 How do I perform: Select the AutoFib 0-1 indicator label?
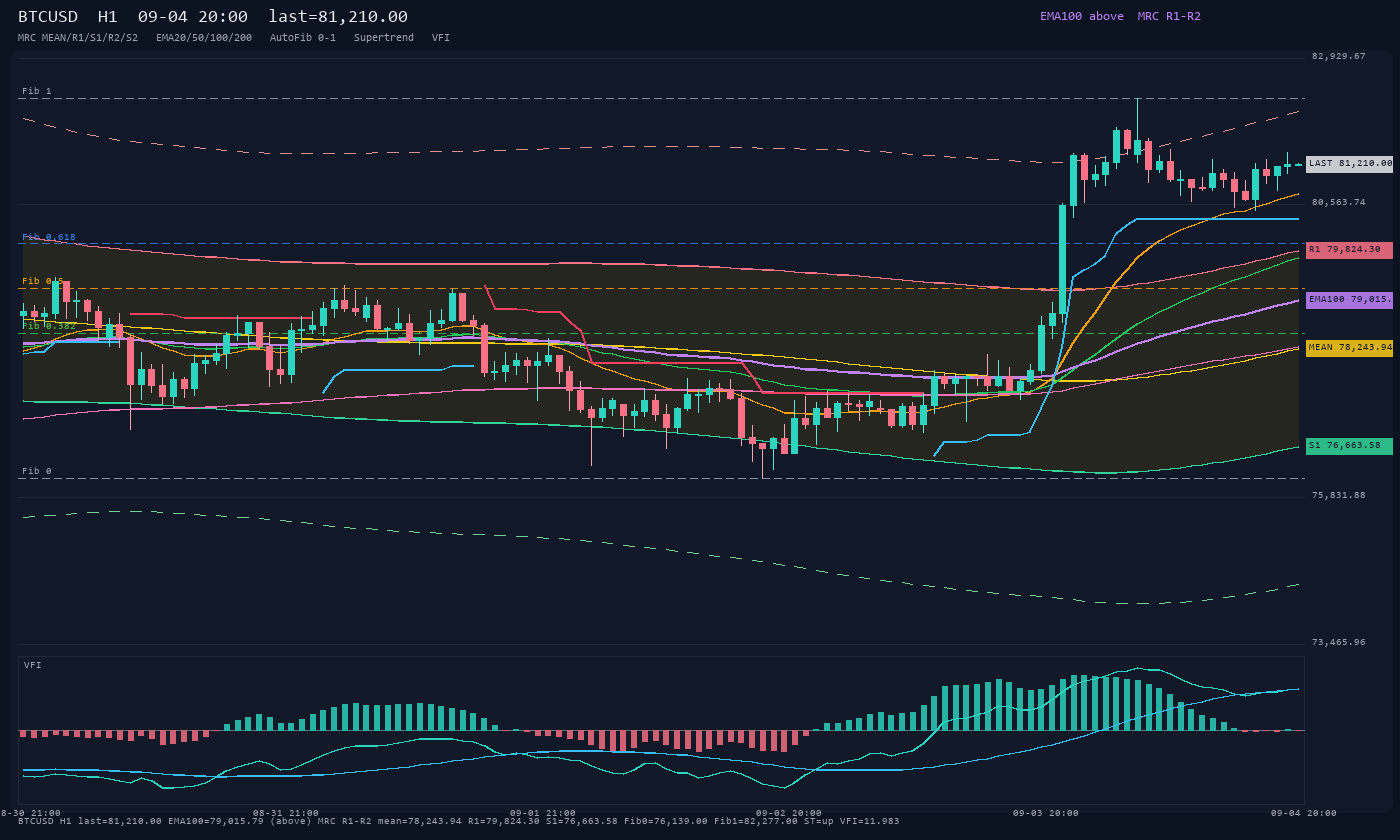(303, 38)
